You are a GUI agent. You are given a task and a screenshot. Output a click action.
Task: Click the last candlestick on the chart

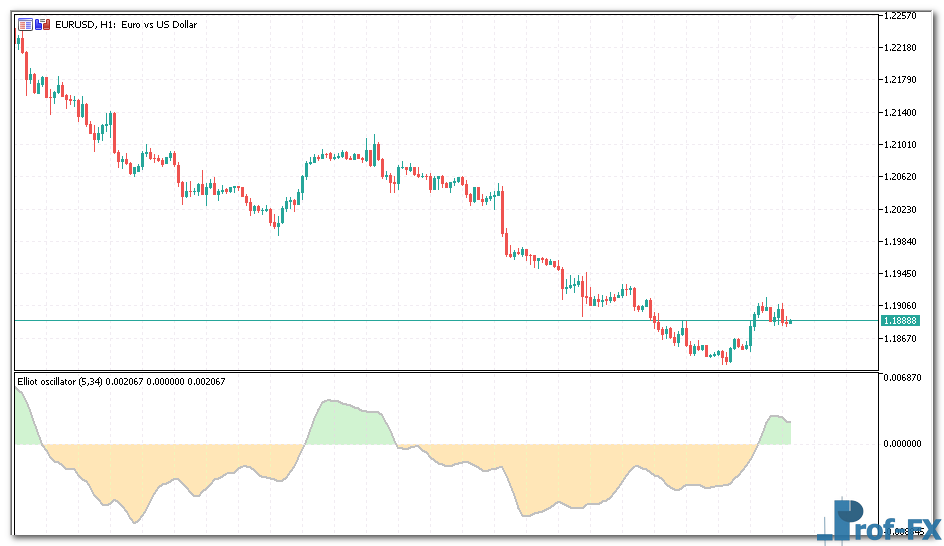click(x=789, y=321)
